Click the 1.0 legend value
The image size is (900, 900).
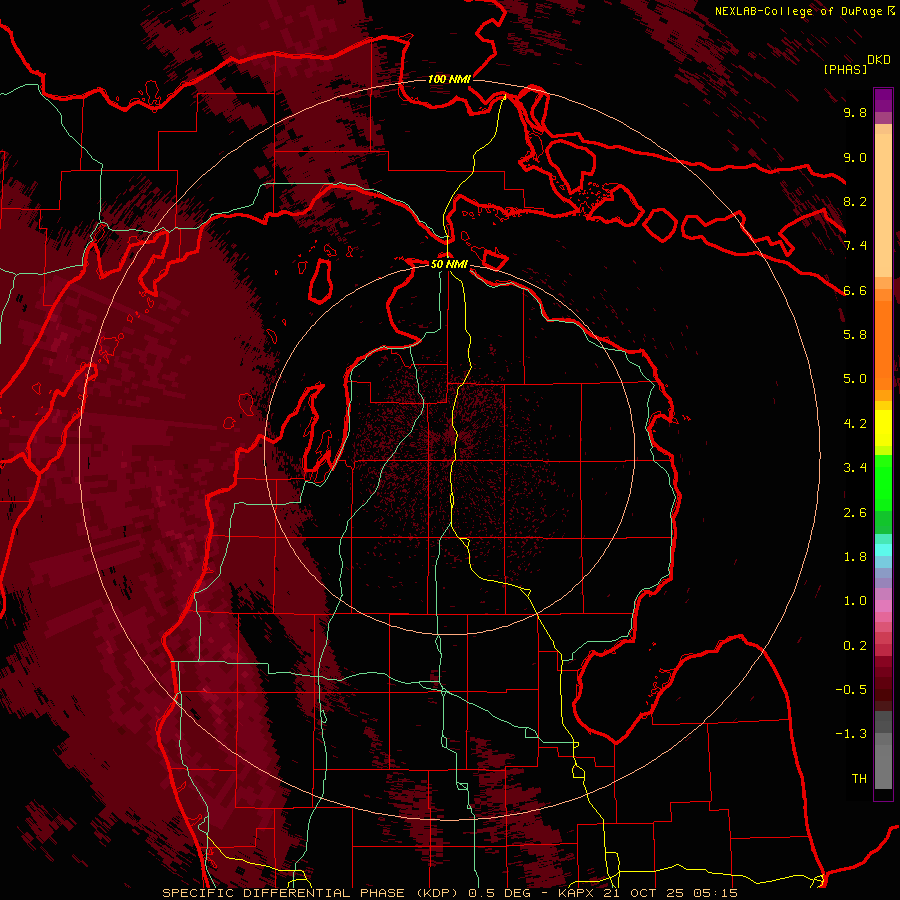click(x=855, y=601)
